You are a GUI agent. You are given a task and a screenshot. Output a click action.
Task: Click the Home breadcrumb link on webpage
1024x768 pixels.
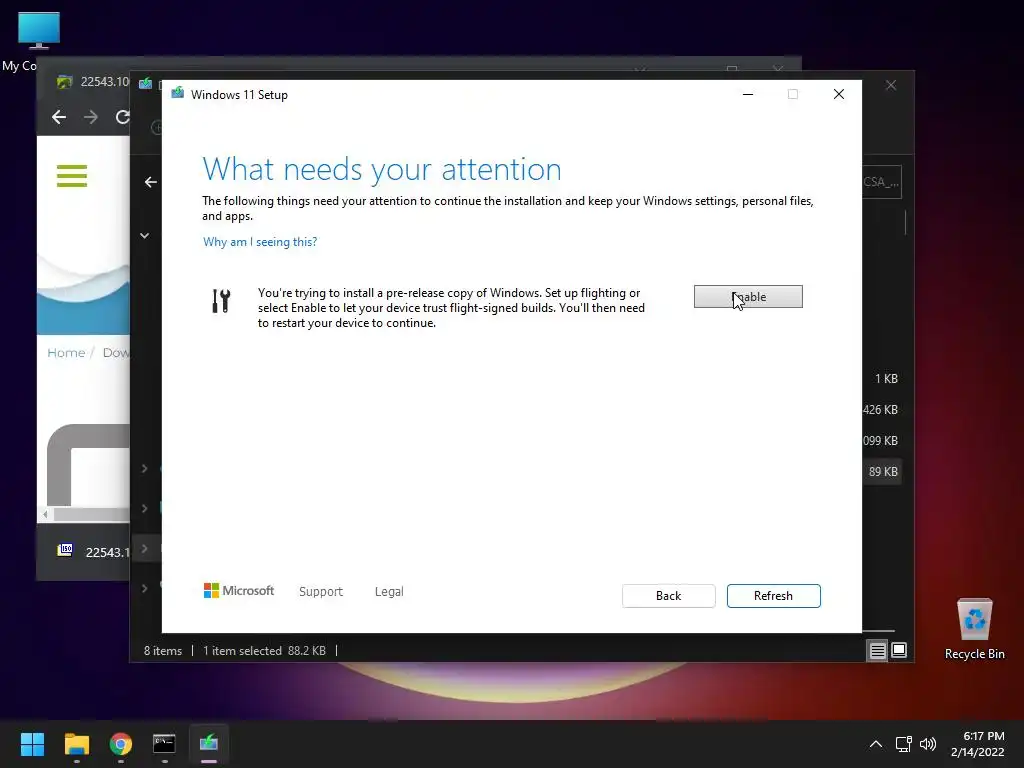point(66,353)
